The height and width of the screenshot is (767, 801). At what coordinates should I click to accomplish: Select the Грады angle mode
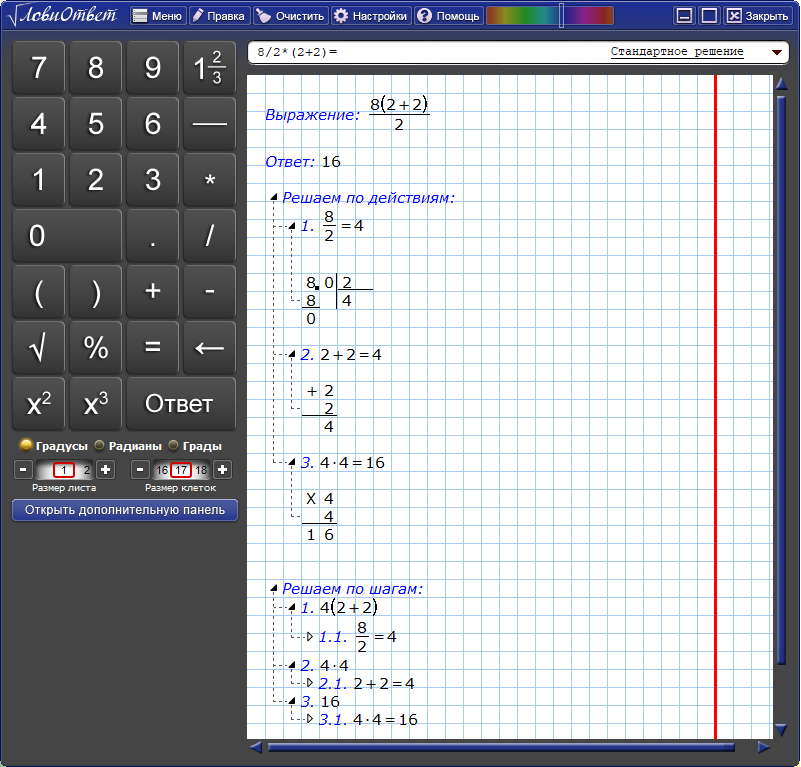195,446
